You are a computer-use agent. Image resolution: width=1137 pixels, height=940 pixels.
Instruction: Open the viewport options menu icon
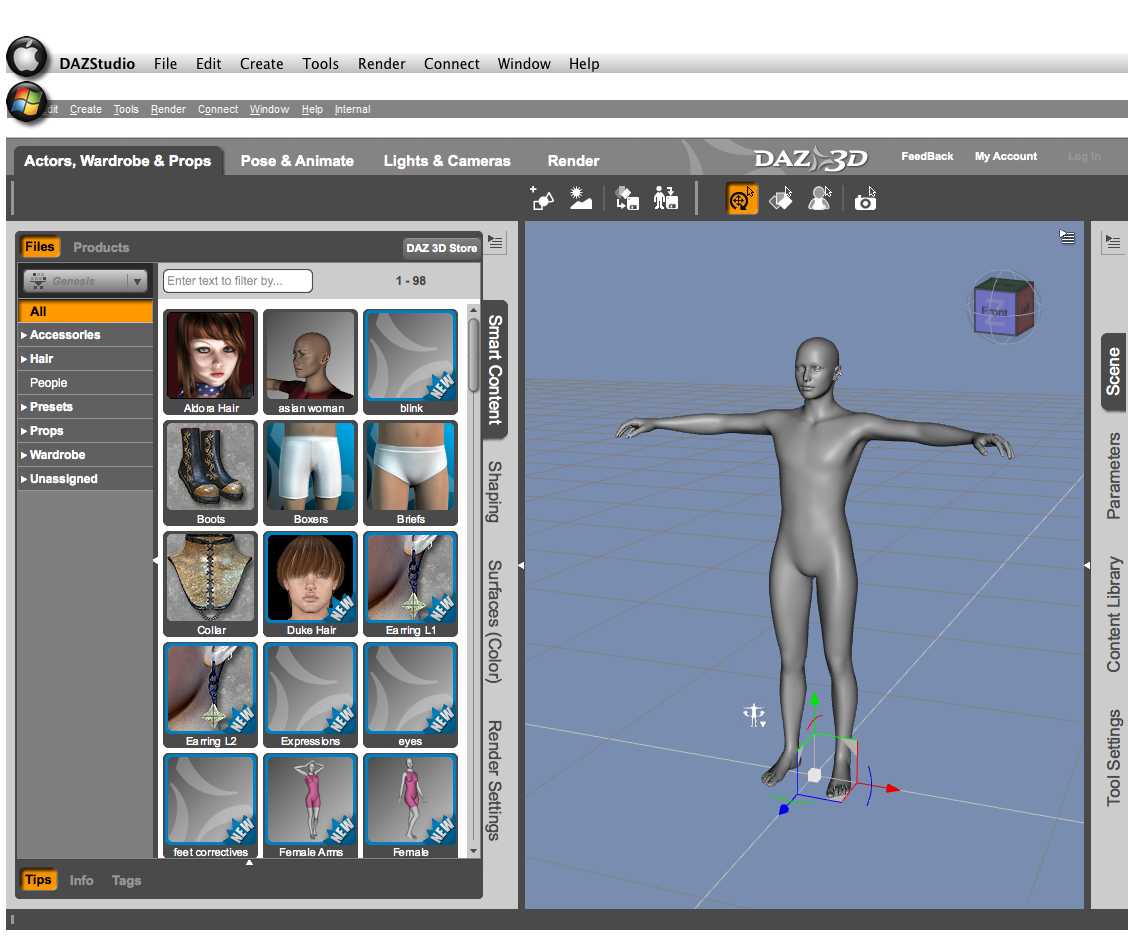click(x=1067, y=237)
